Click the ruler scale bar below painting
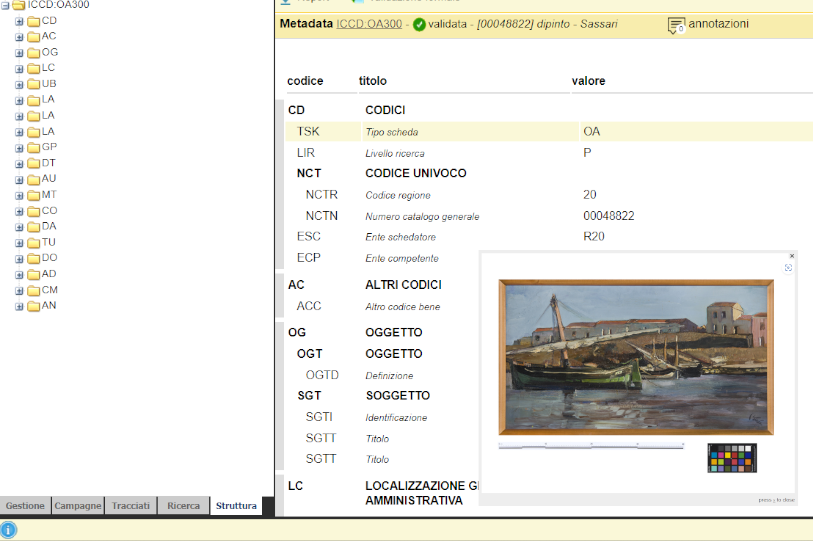Screen dimensions: 813x541 pos(591,446)
